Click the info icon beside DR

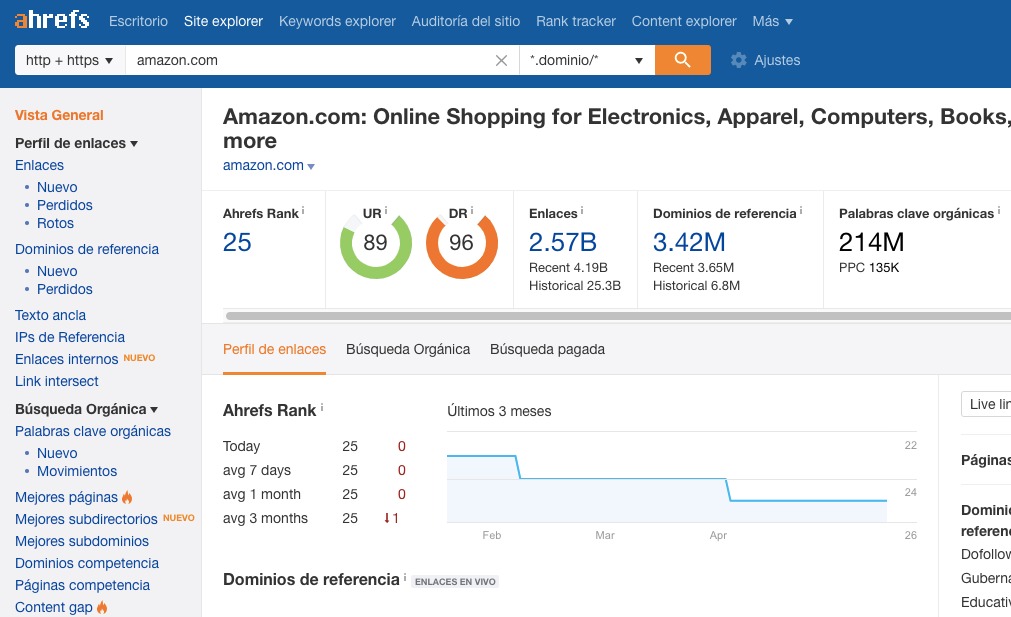click(x=472, y=210)
